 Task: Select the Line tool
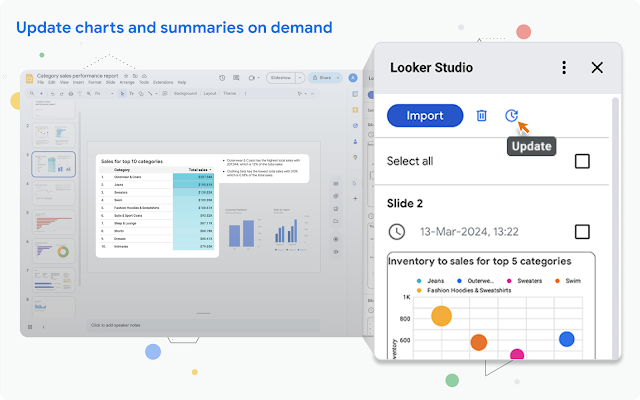coord(150,93)
